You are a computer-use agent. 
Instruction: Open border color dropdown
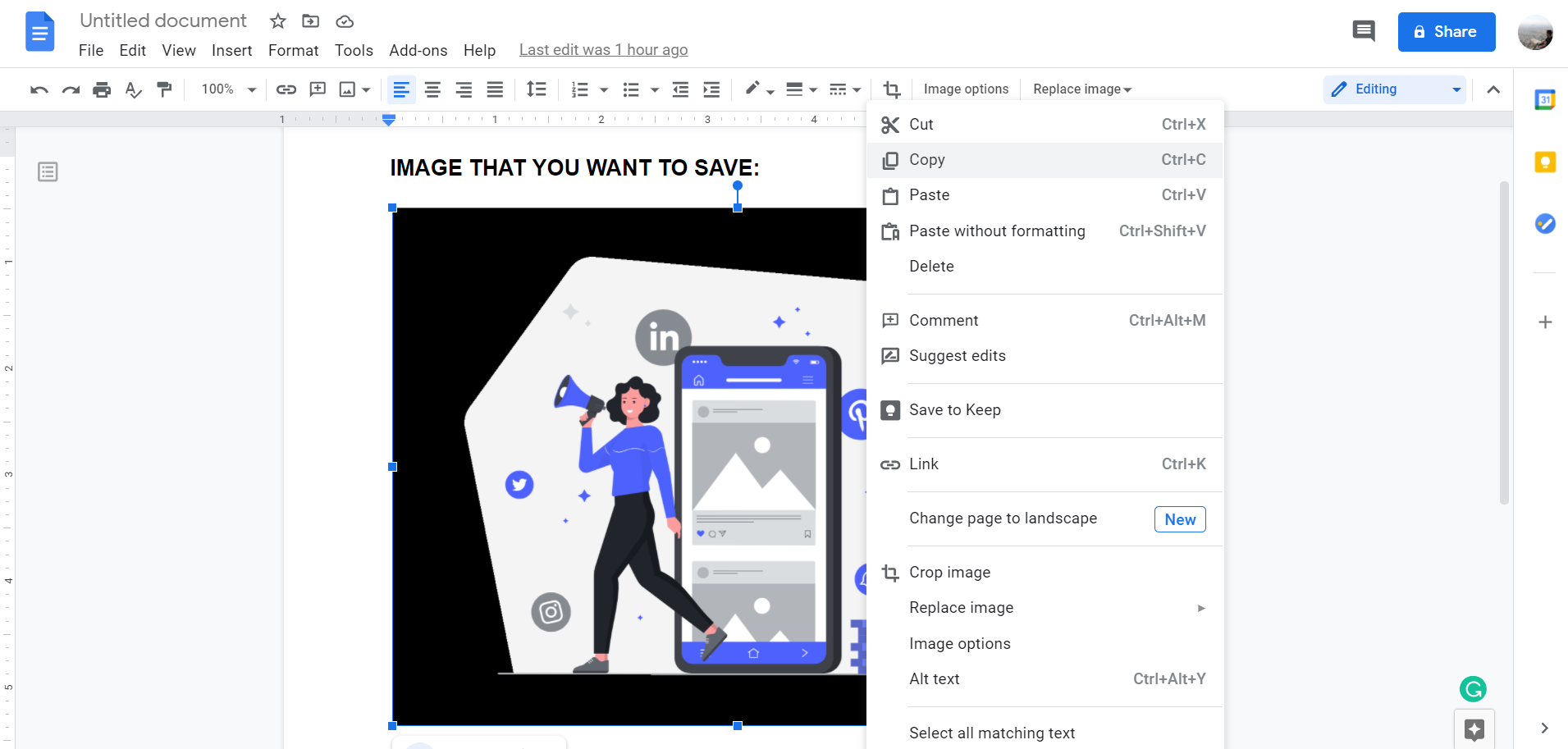pos(759,89)
